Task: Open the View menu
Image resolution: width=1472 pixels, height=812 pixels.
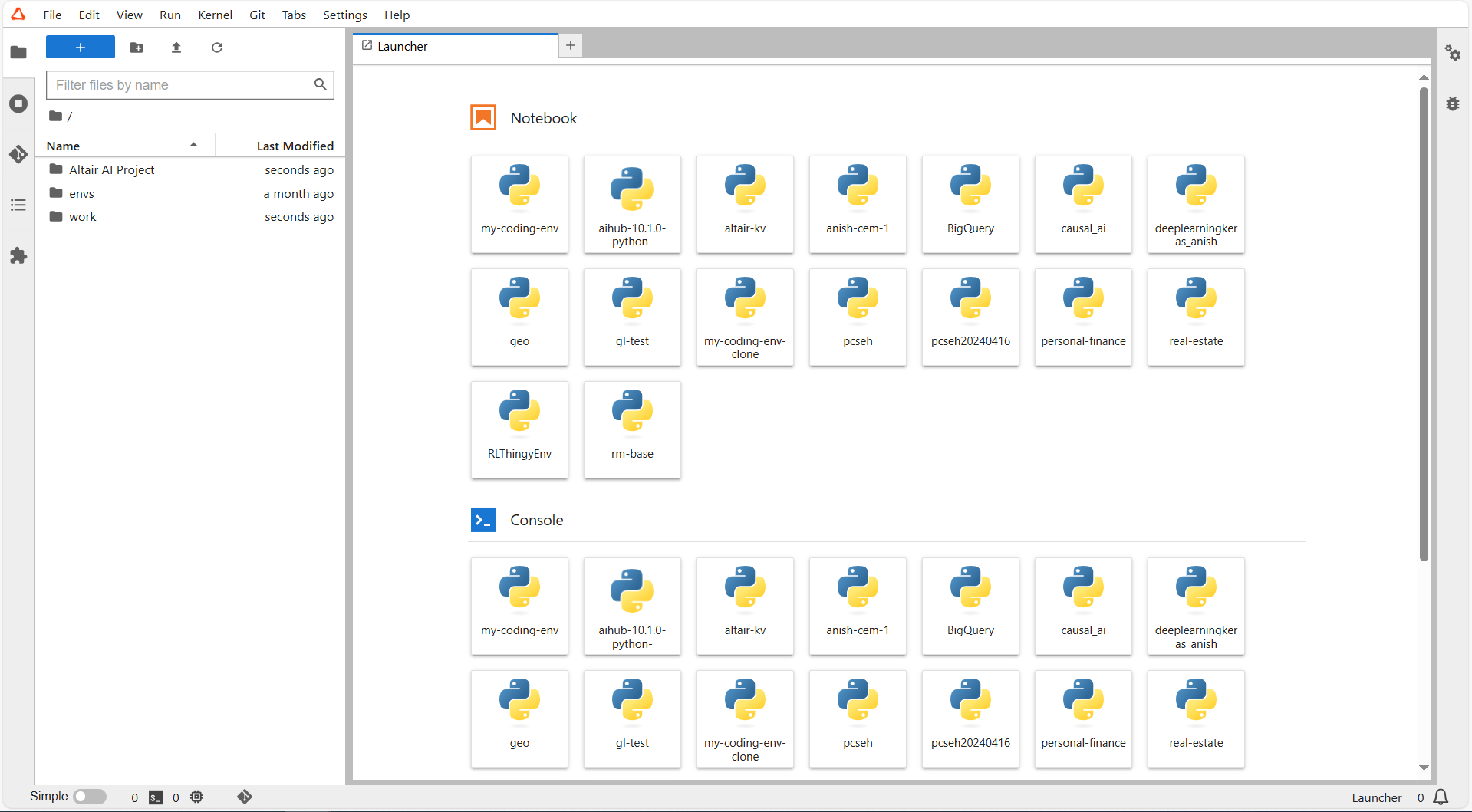Action: pos(129,15)
